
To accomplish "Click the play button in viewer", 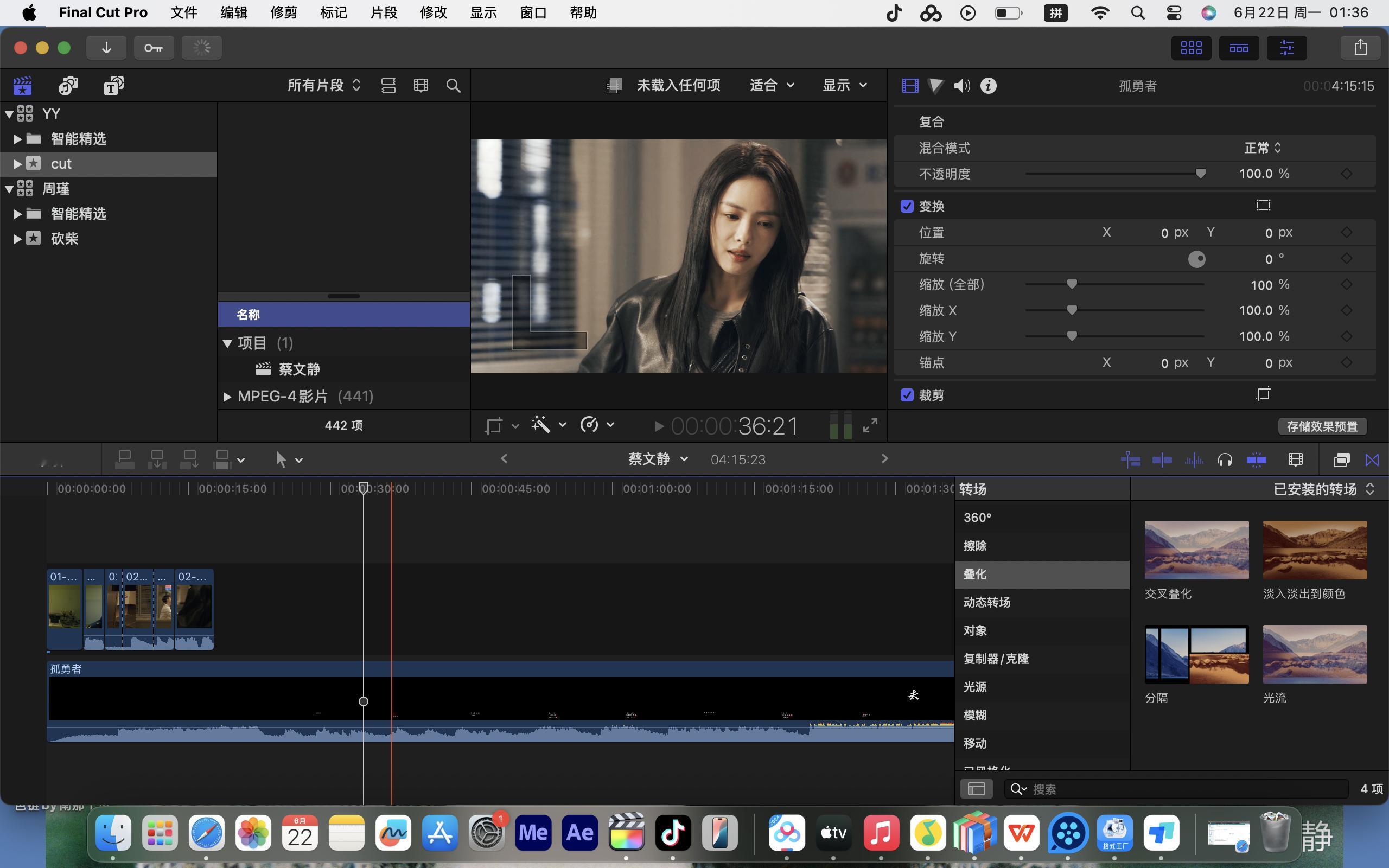I will (x=659, y=426).
